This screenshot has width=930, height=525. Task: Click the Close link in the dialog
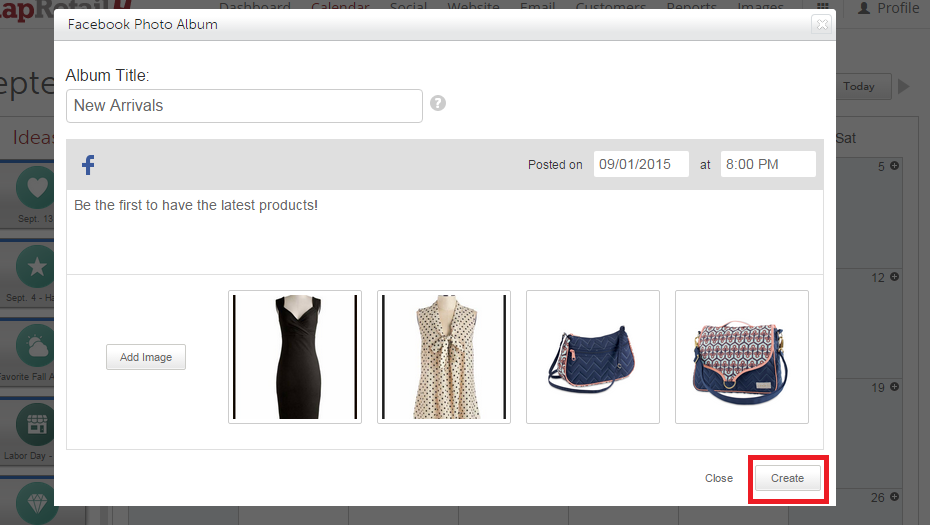click(719, 478)
